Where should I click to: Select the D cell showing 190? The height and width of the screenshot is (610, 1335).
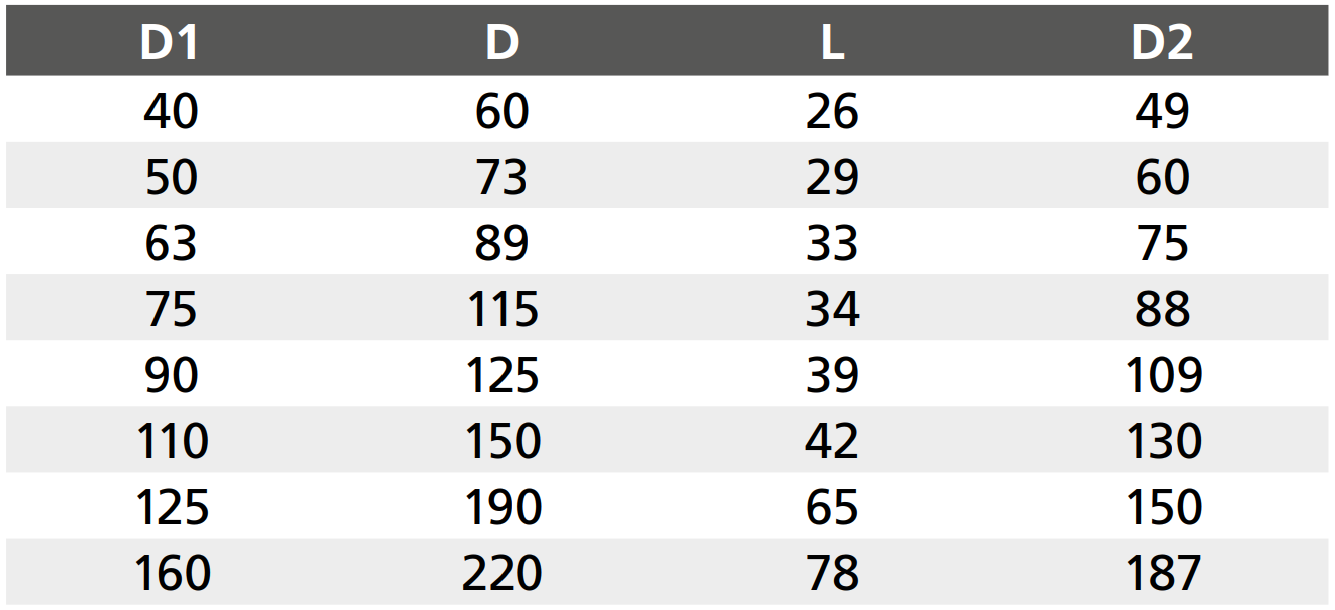click(503, 507)
